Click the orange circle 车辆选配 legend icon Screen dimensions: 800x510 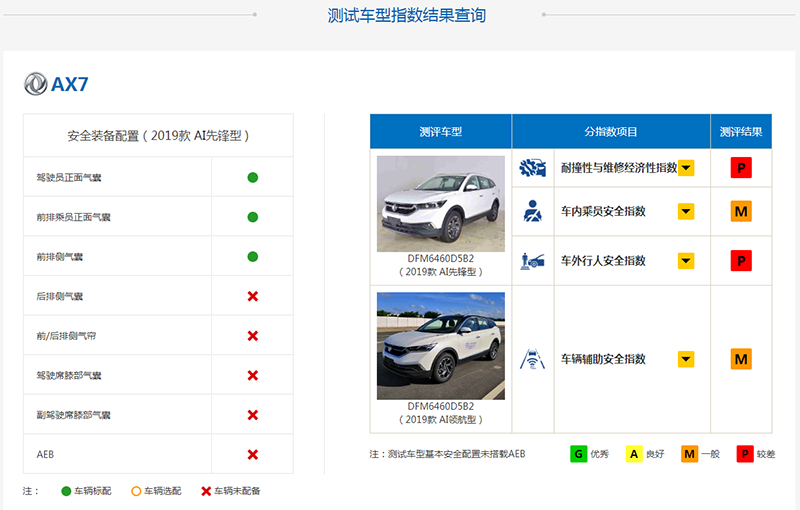pos(136,491)
